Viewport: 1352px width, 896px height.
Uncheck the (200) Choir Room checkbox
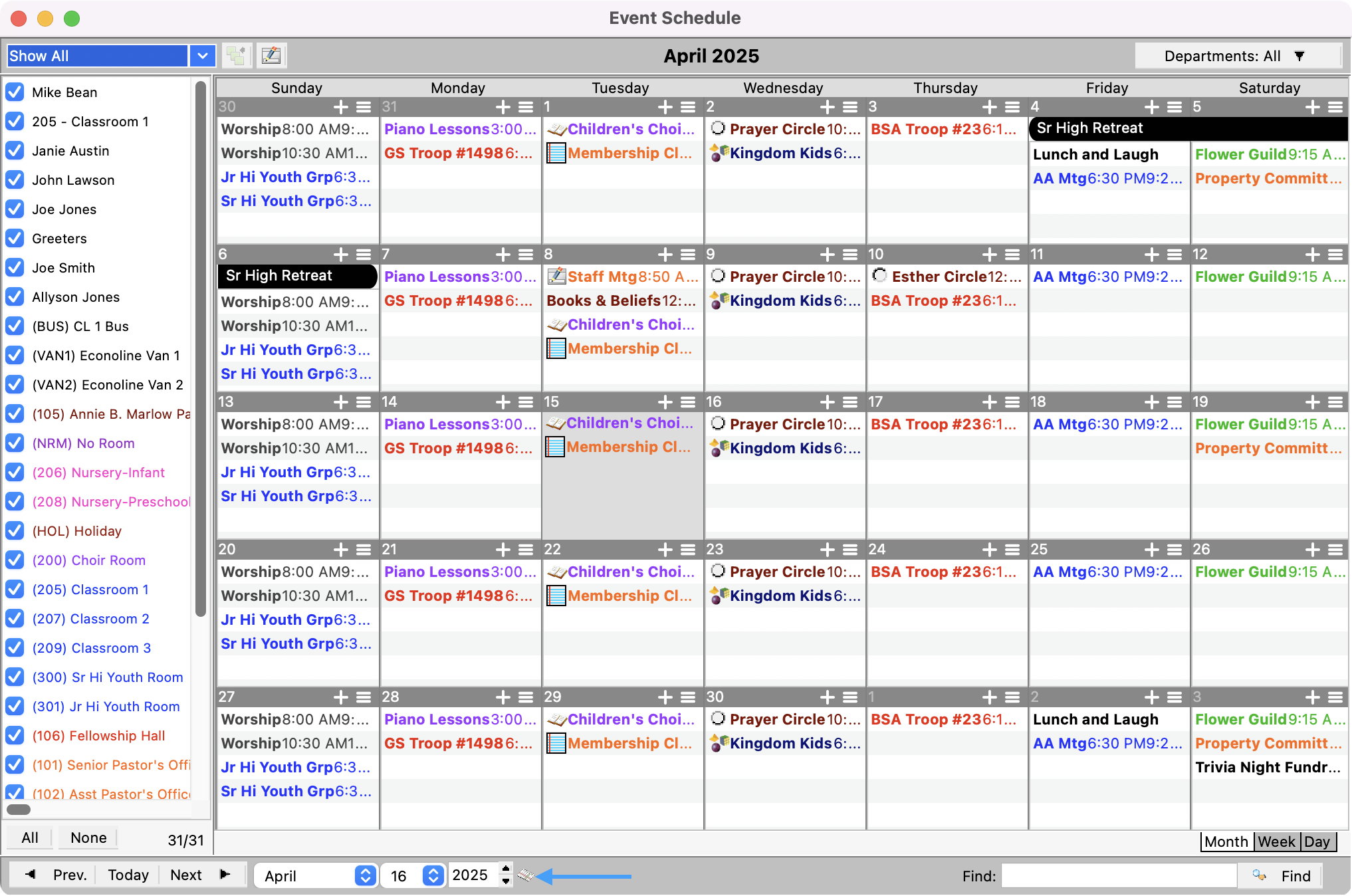tap(15, 560)
